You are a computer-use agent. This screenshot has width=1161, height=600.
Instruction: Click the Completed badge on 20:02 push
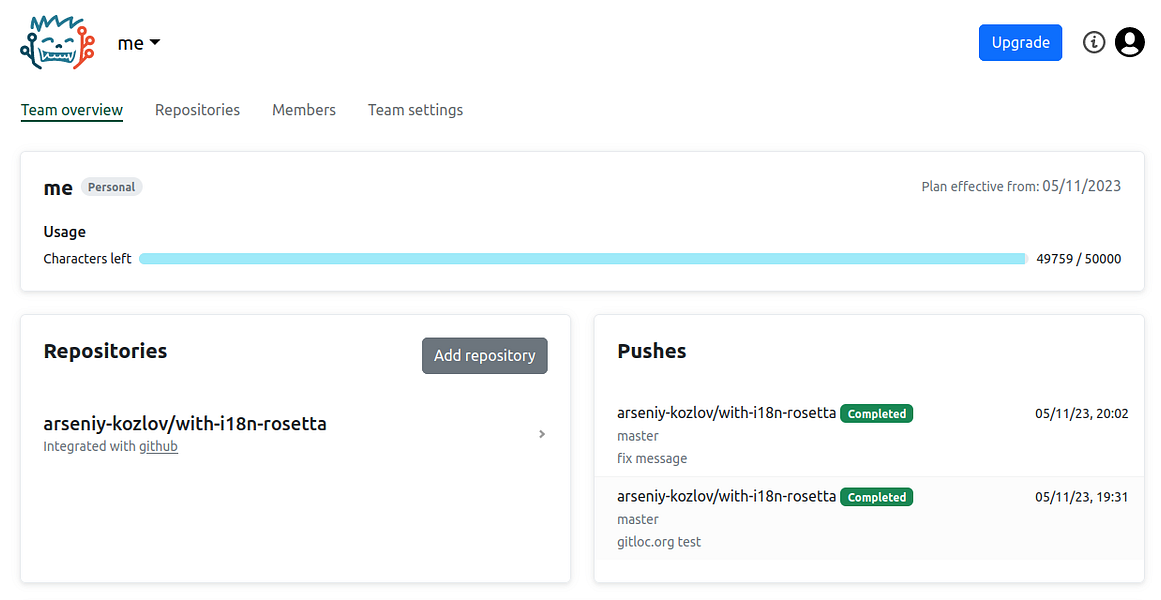(877, 414)
